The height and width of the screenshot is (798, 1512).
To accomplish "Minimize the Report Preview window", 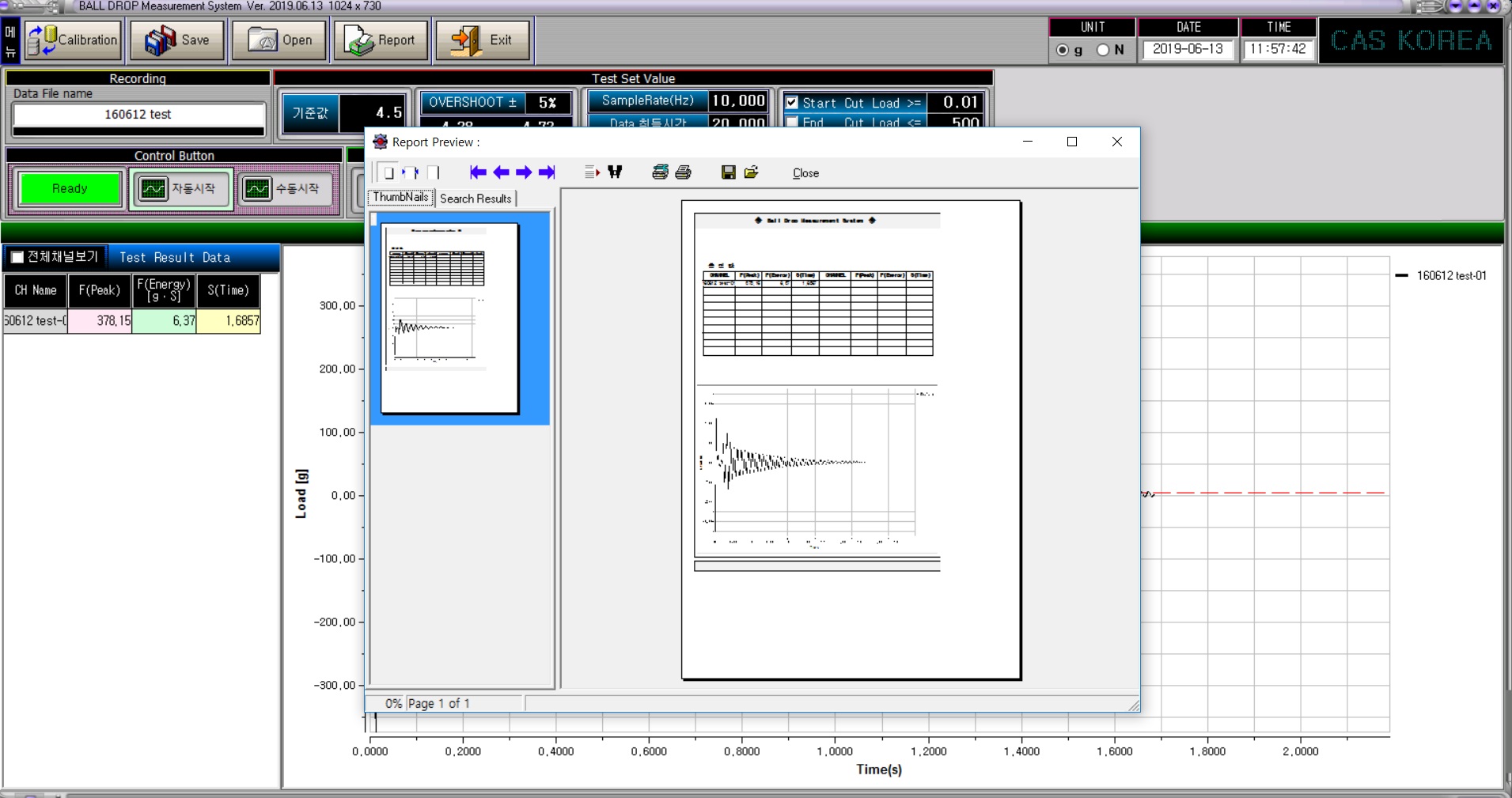I will pos(1028,142).
